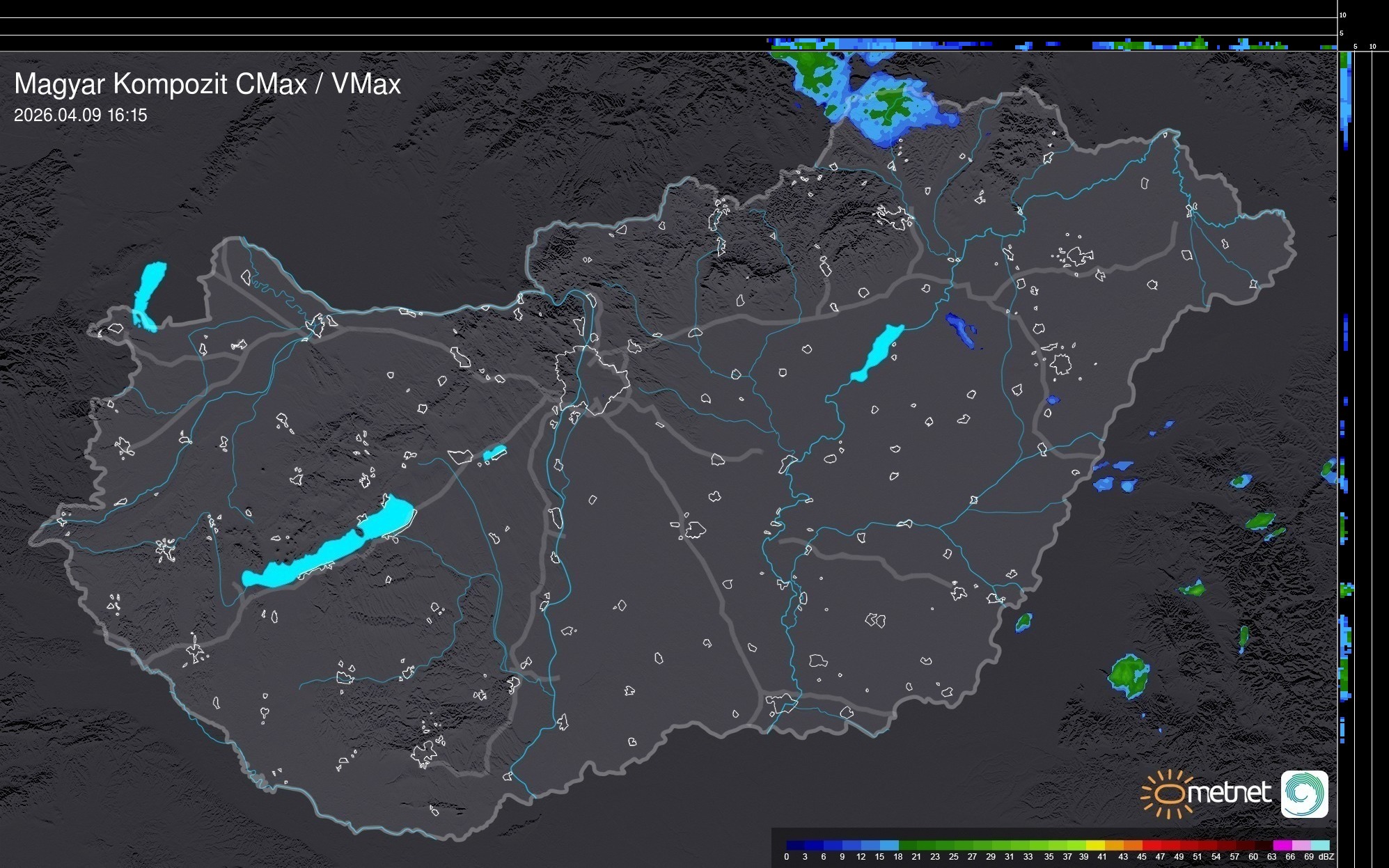Click the white swirl logo badge
Screen dimensions: 1389x868
click(1304, 794)
